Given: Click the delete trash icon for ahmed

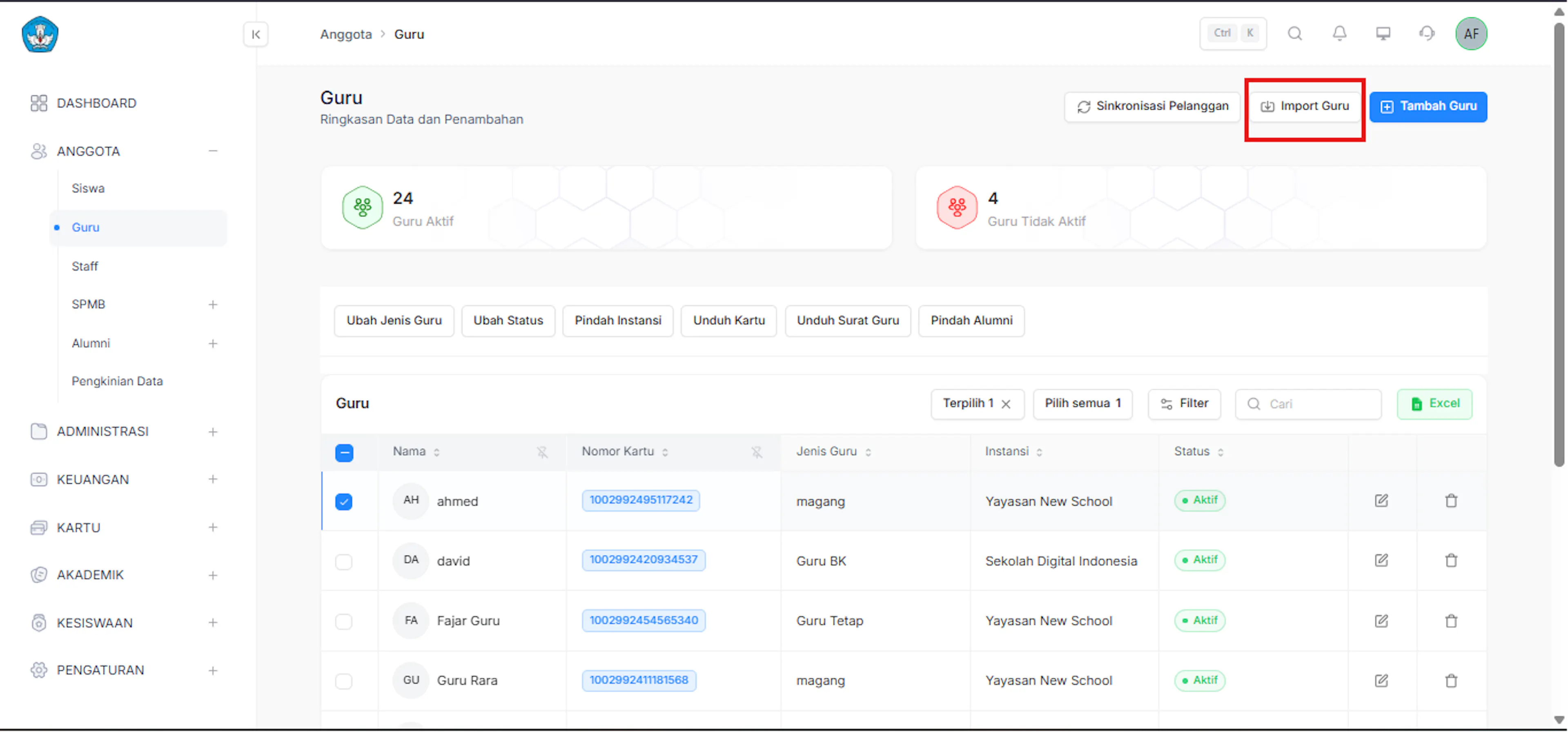Looking at the screenshot, I should pos(1451,501).
